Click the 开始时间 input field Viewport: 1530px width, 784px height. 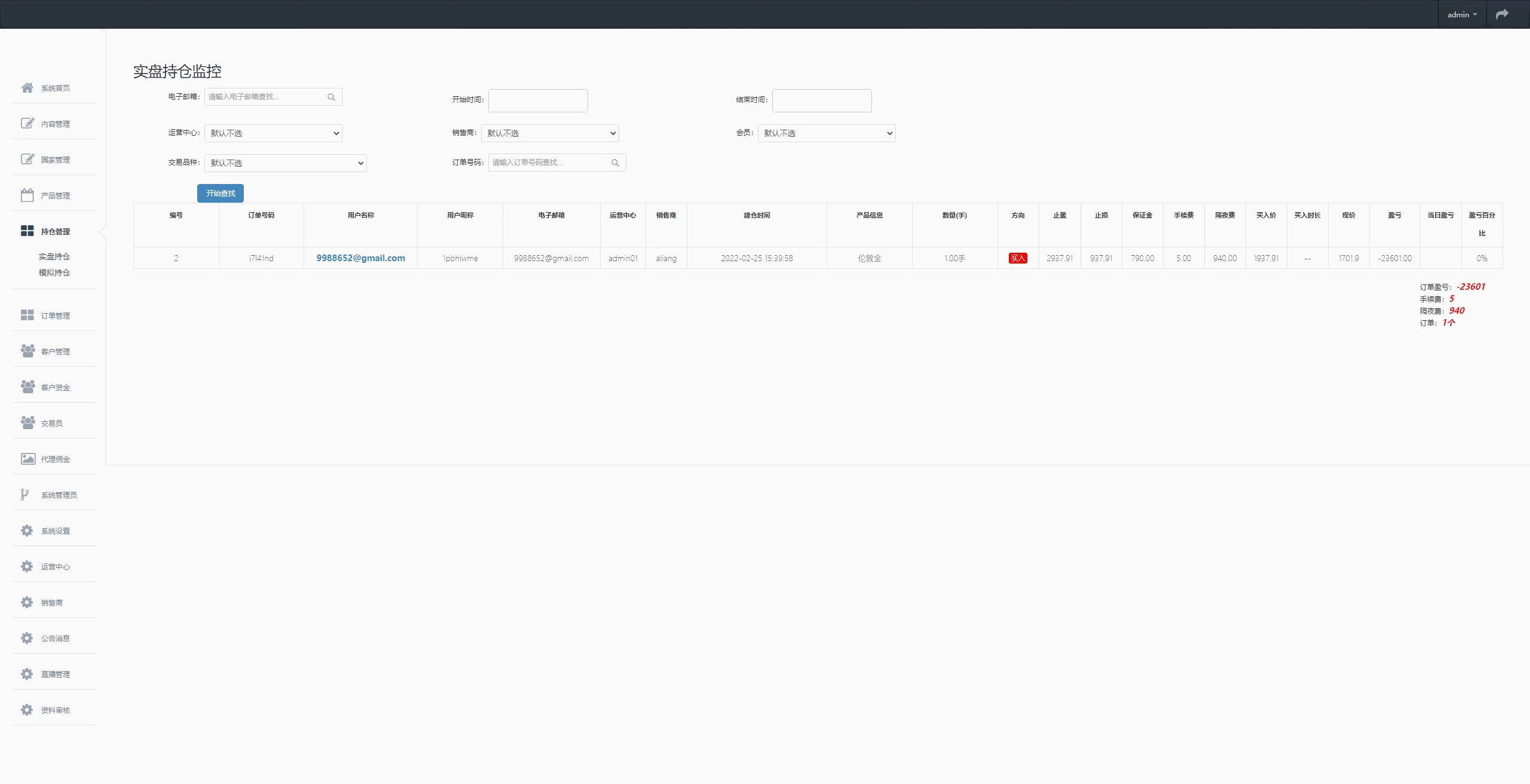pyautogui.click(x=538, y=100)
